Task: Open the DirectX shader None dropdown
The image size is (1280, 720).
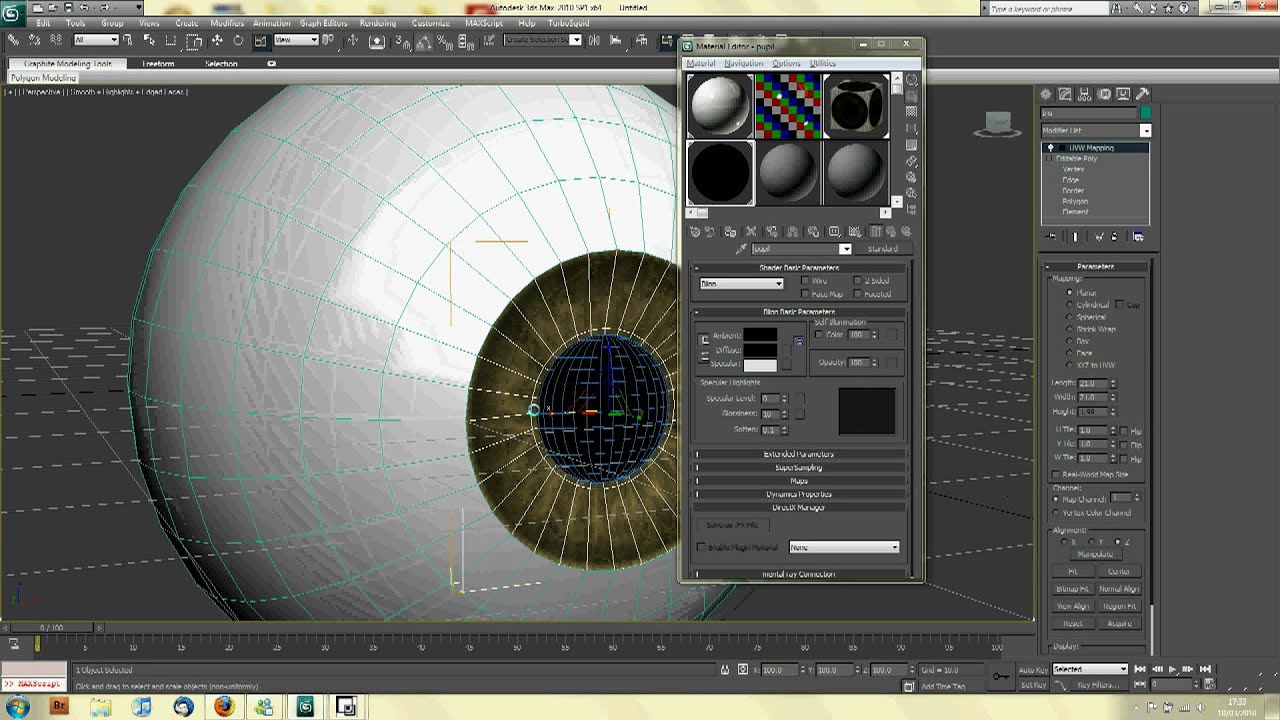Action: (x=844, y=547)
